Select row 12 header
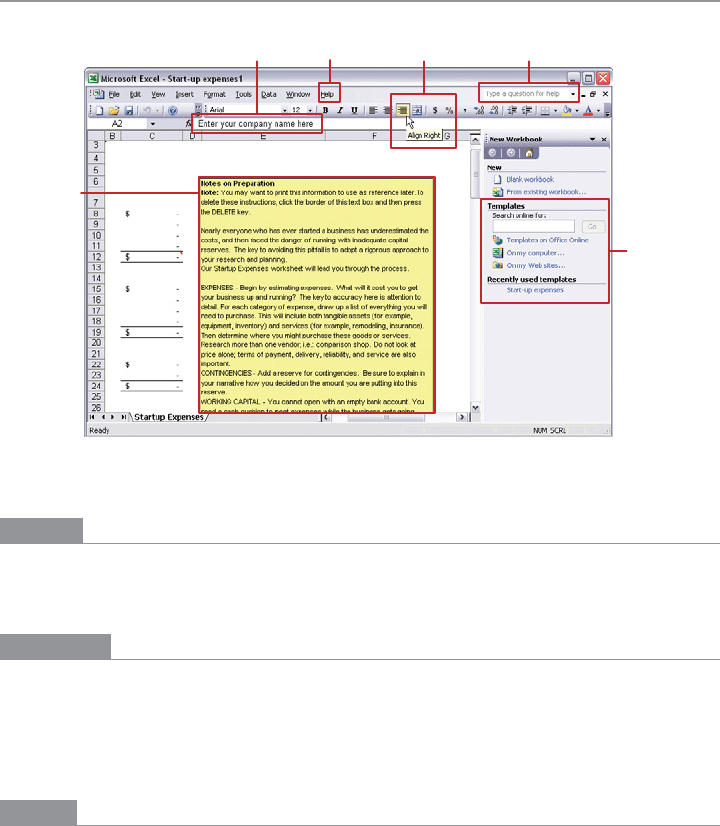The width and height of the screenshot is (720, 826). pos(96,257)
